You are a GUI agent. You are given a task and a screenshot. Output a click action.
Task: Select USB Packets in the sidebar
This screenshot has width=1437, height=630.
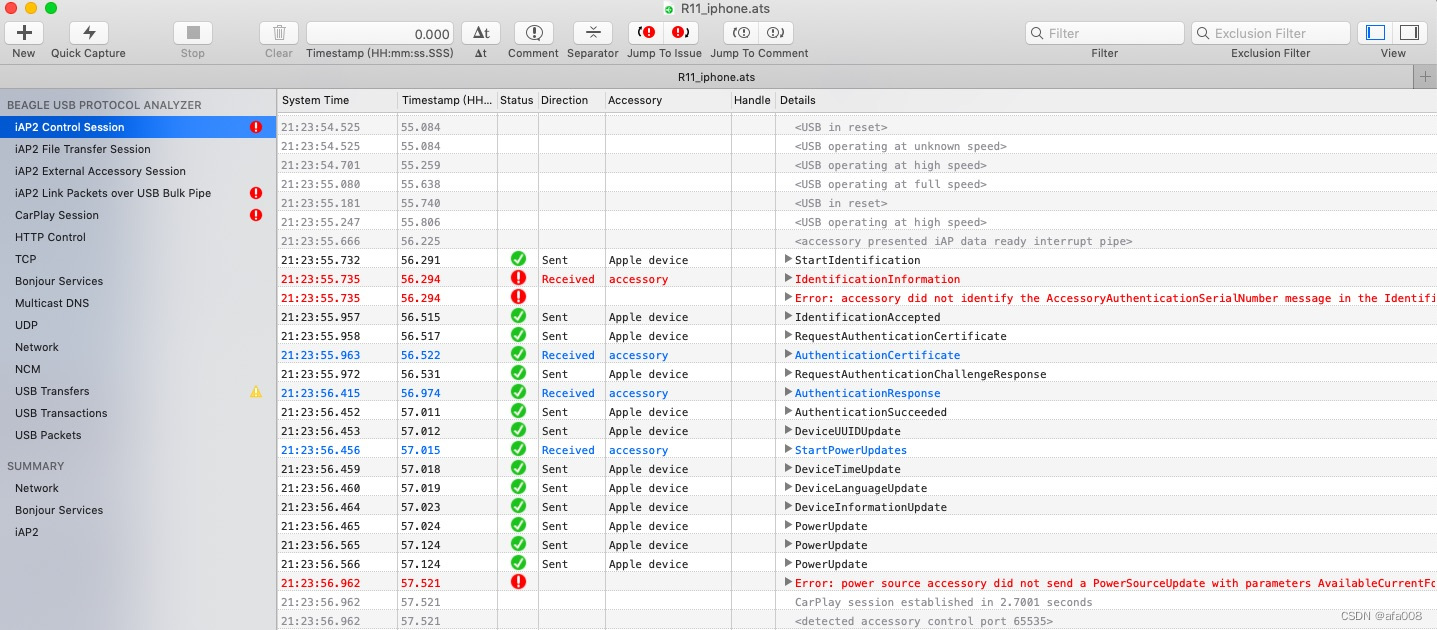pyautogui.click(x=138, y=435)
